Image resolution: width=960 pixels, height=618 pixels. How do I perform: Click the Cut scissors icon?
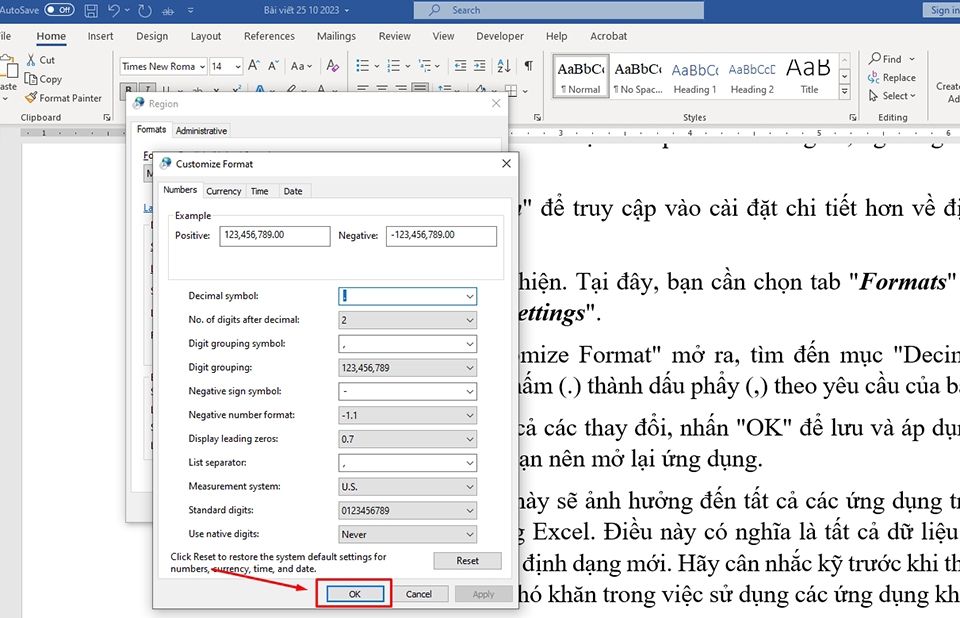point(31,60)
